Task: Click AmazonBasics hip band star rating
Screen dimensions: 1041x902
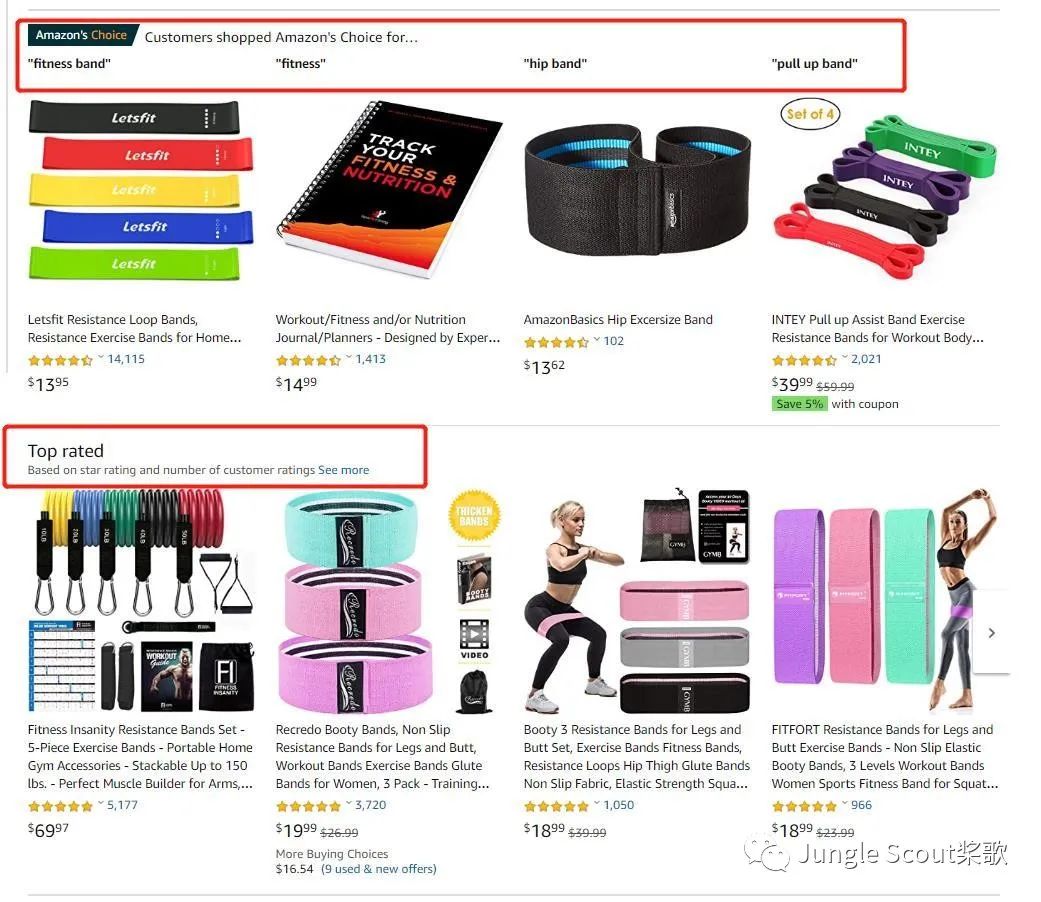Action: pos(556,342)
